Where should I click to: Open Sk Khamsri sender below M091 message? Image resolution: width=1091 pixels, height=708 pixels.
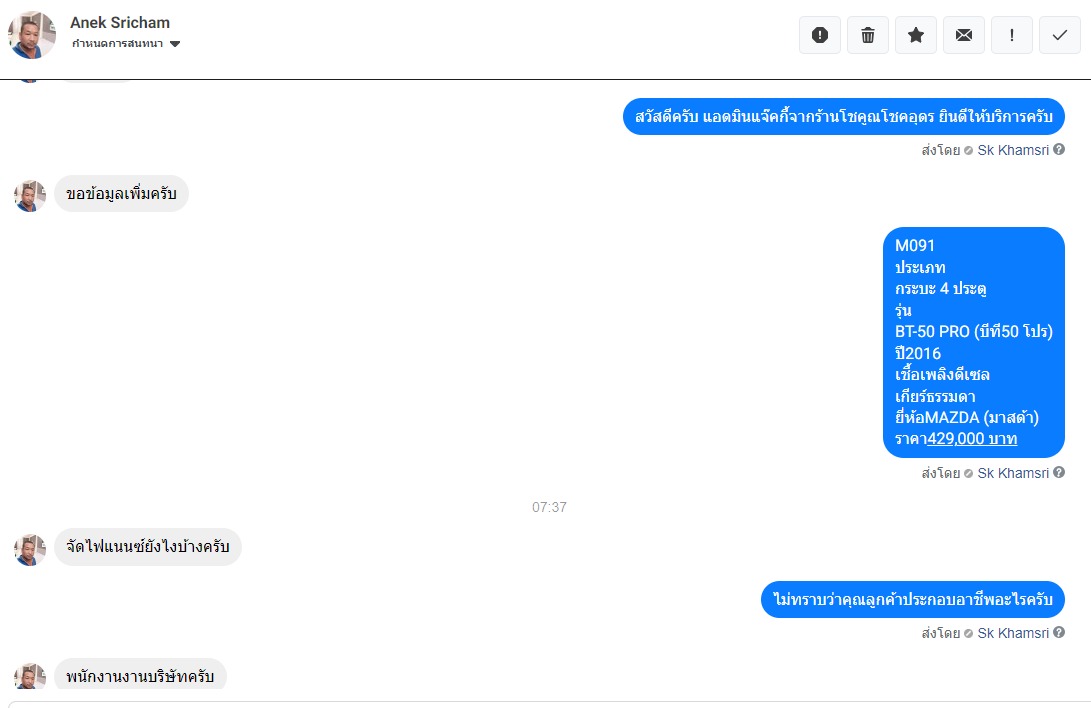[1012, 473]
